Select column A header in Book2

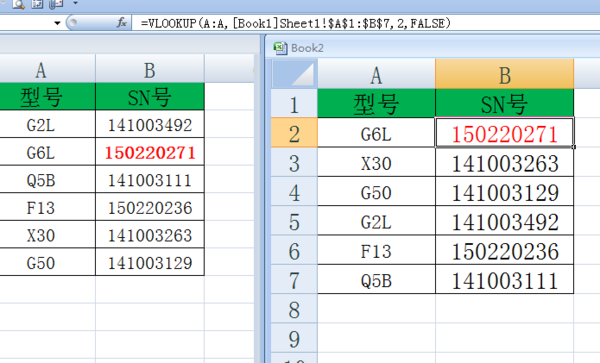click(x=376, y=74)
